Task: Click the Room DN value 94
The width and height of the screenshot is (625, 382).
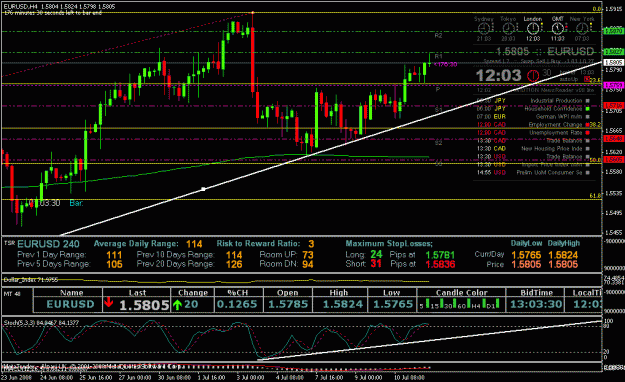Action: (308, 264)
